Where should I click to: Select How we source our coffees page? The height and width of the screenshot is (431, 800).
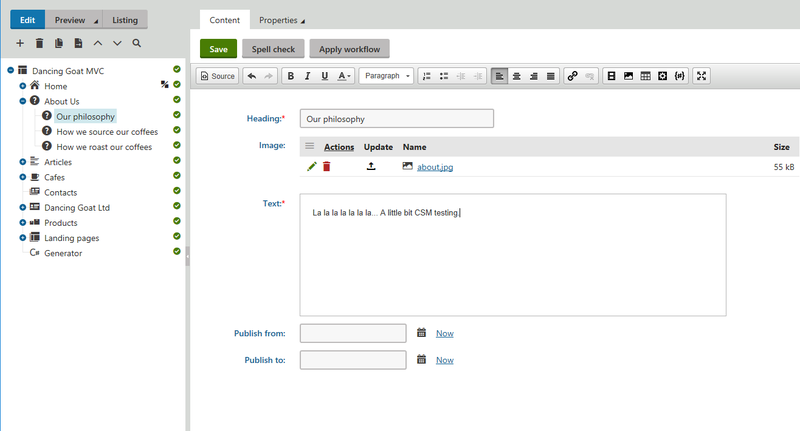107,132
